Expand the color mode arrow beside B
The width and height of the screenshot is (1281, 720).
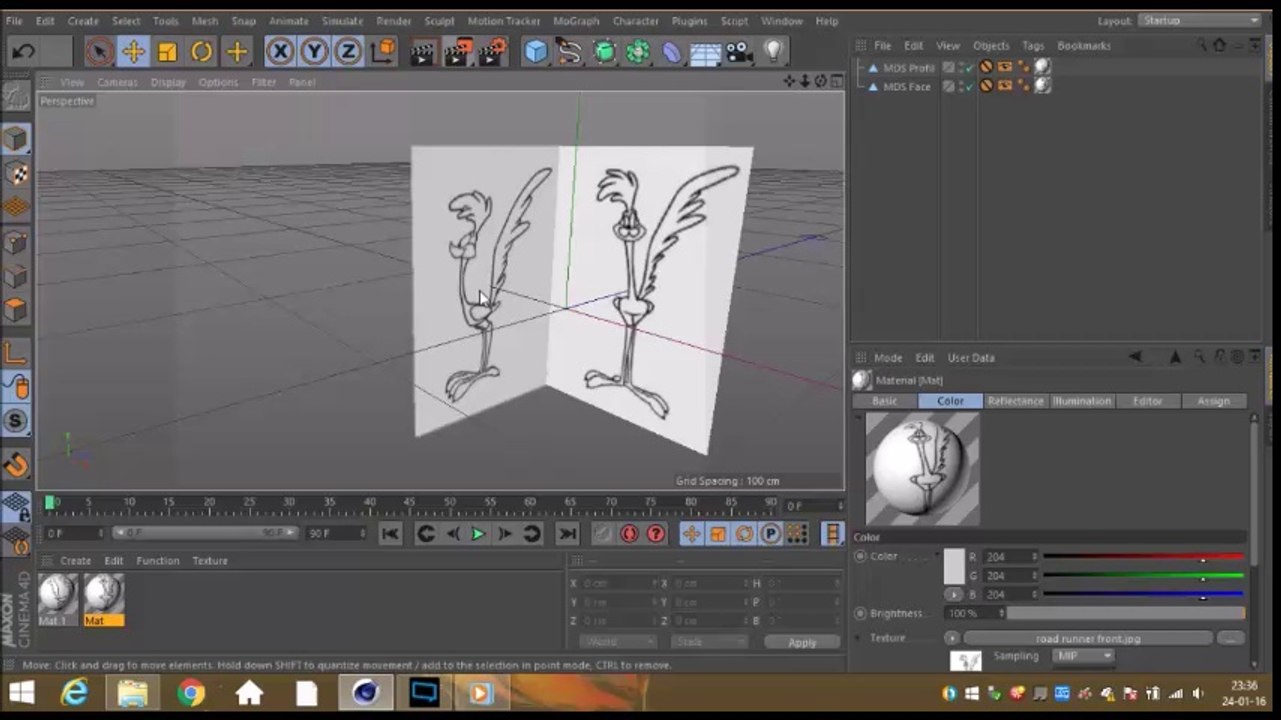tap(954, 594)
